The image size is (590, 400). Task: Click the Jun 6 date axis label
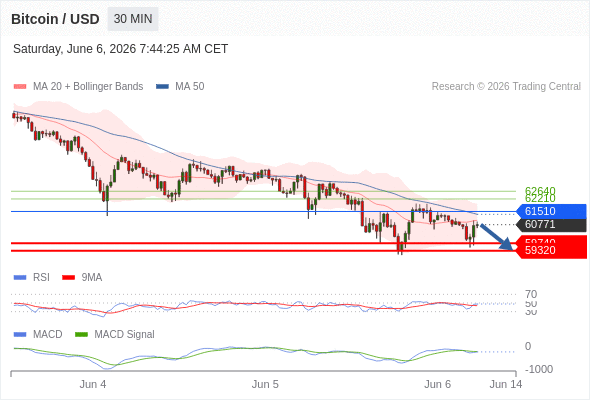pyautogui.click(x=438, y=385)
